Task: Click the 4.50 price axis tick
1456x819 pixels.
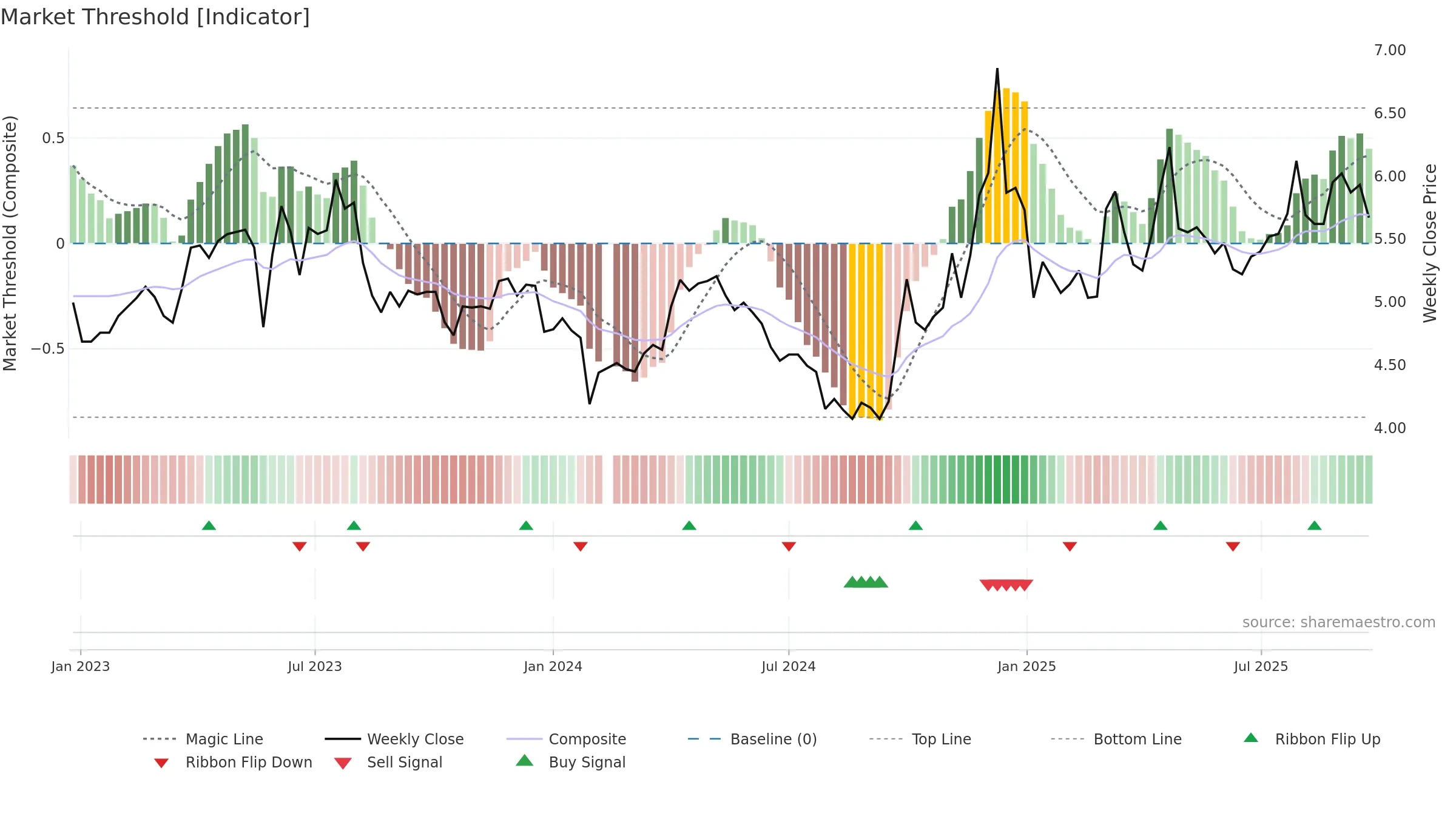Action: coord(1390,365)
